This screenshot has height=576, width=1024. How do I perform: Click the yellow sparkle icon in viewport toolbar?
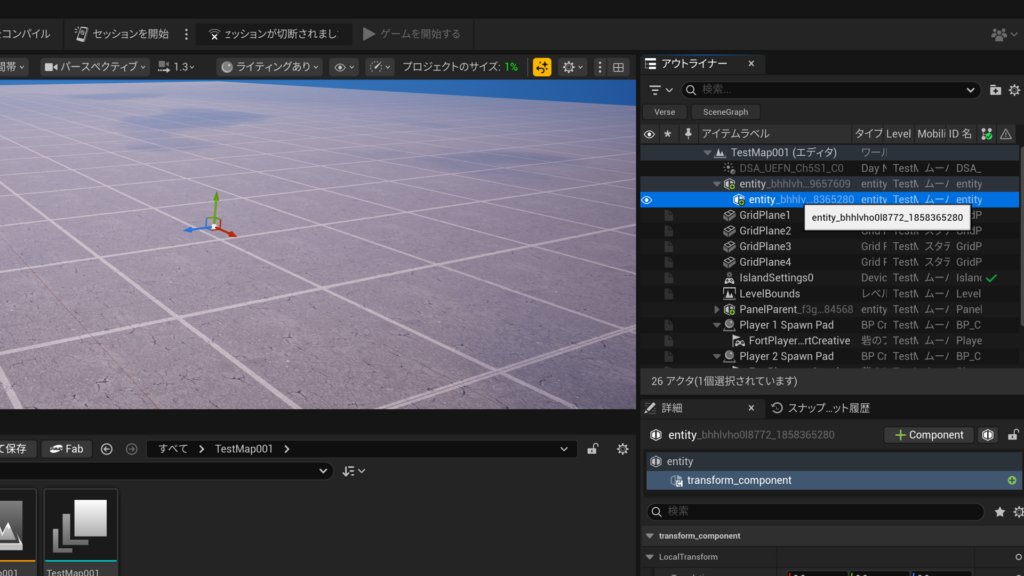click(542, 67)
